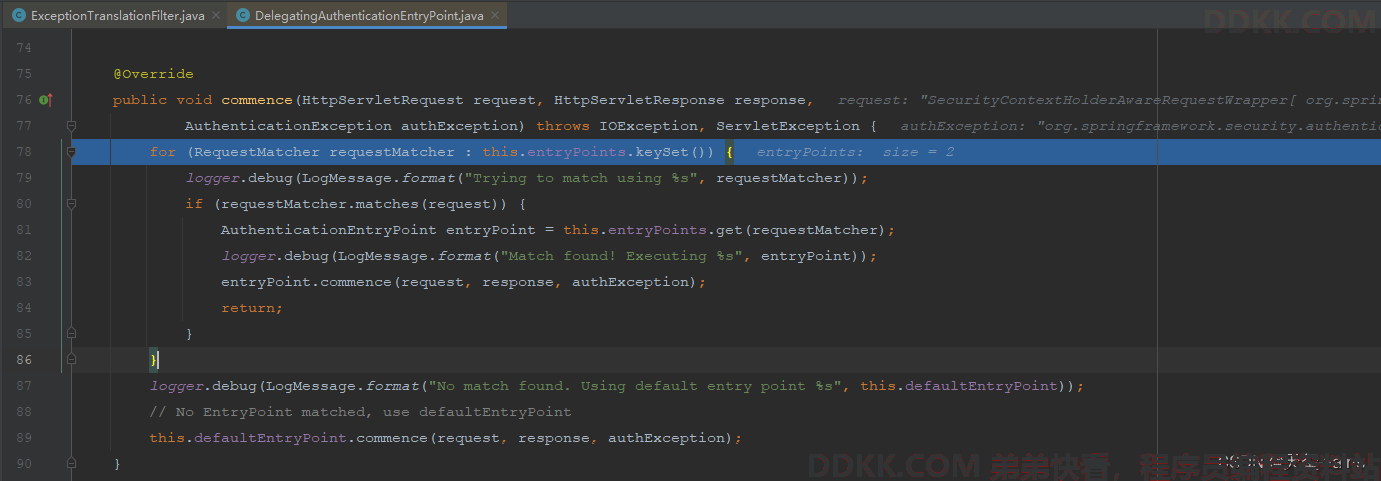Open the implements-method gutter icon at line 76
The width and height of the screenshot is (1381, 481).
(45, 100)
